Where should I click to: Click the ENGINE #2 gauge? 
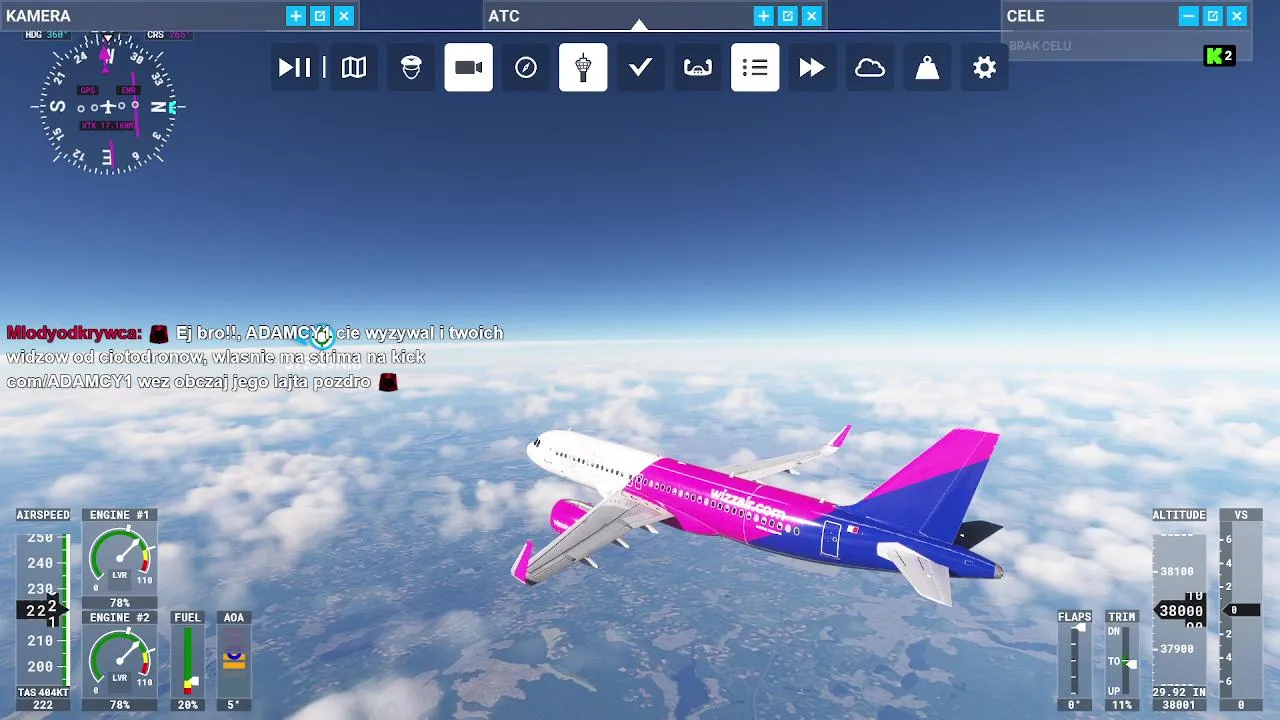tap(119, 661)
